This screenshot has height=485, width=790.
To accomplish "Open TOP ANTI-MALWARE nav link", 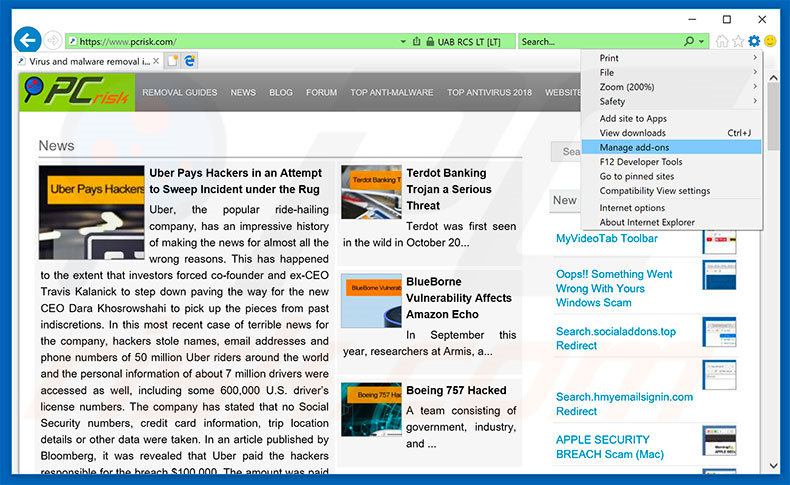I will pyautogui.click(x=391, y=93).
